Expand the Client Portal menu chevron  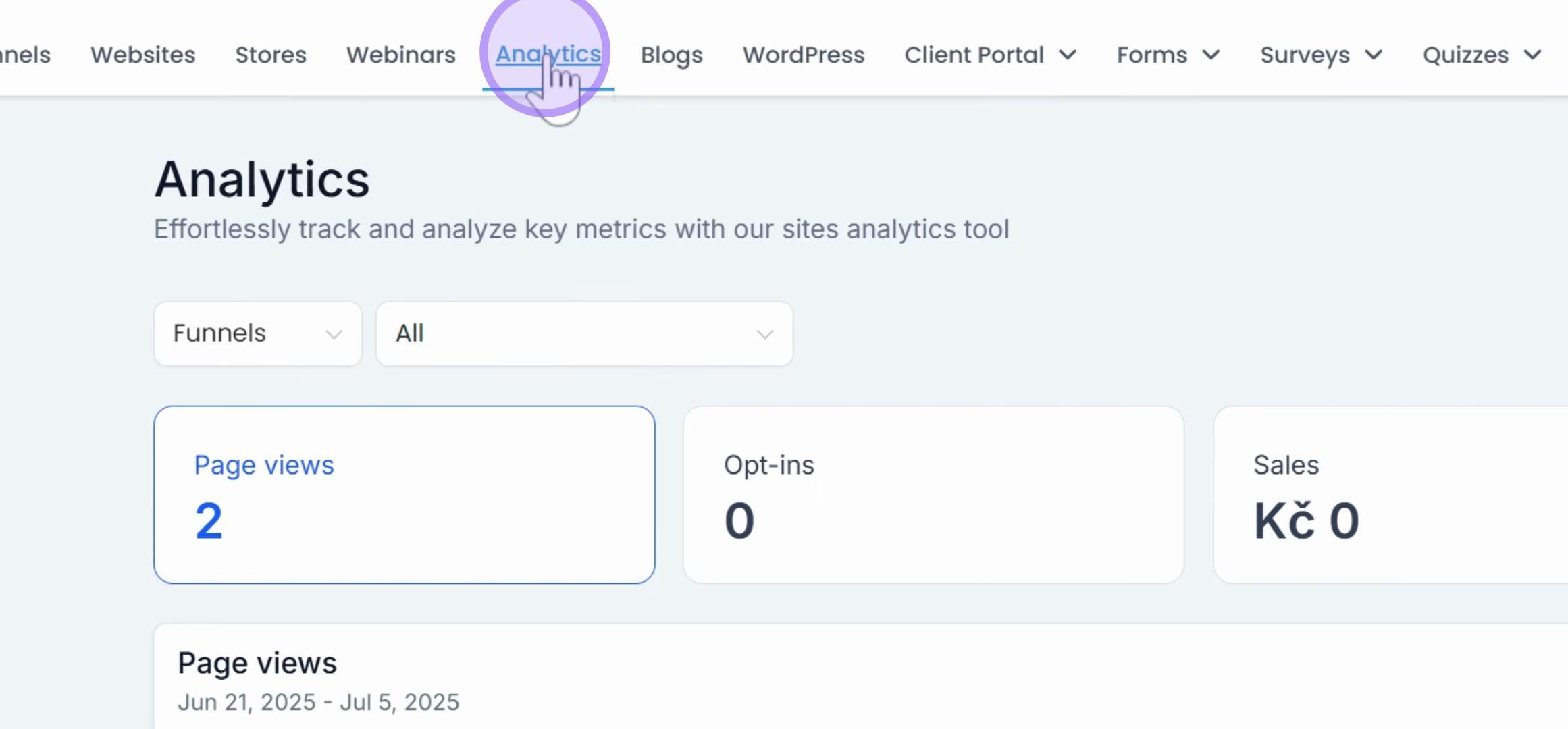tap(1068, 55)
